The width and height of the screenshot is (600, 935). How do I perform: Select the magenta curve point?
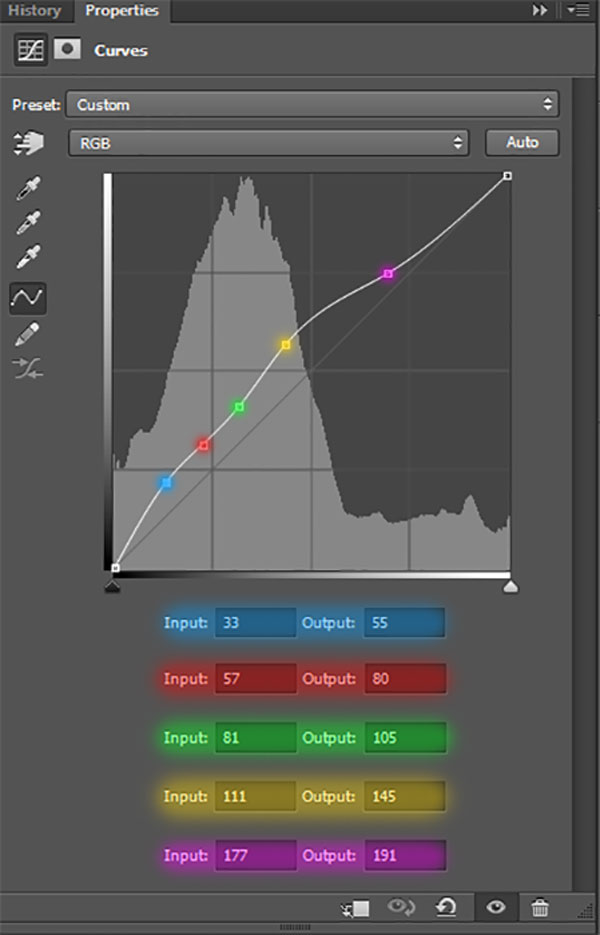point(388,274)
